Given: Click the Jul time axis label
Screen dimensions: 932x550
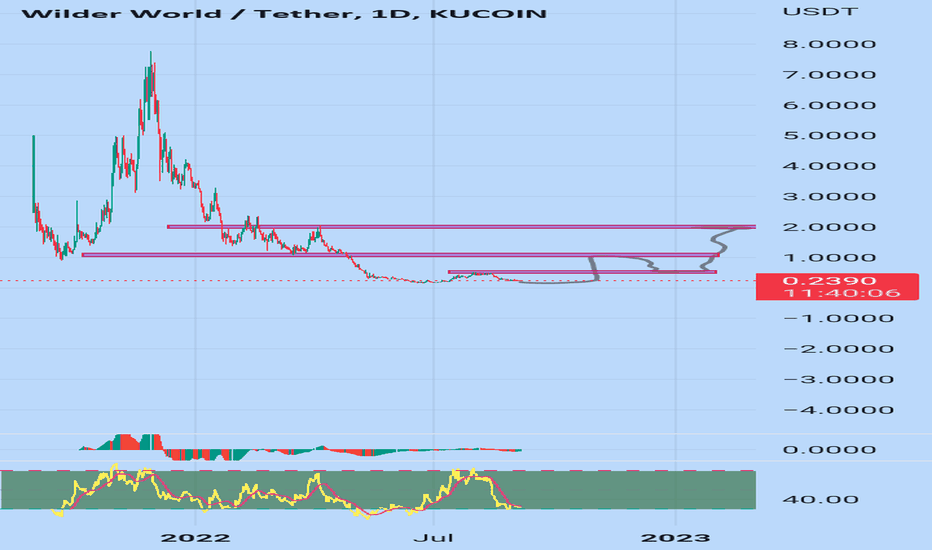Looking at the screenshot, I should point(433,538).
